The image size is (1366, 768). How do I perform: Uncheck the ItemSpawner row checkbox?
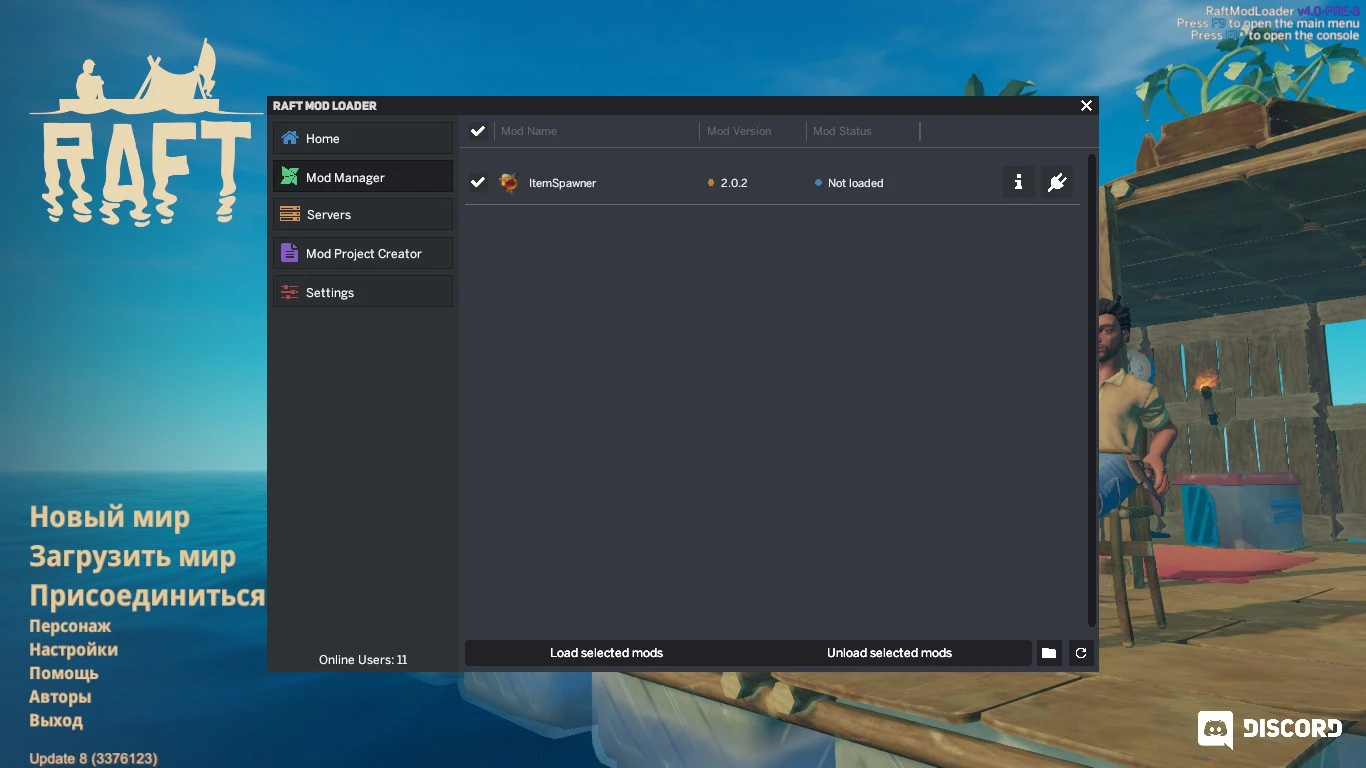tap(477, 182)
